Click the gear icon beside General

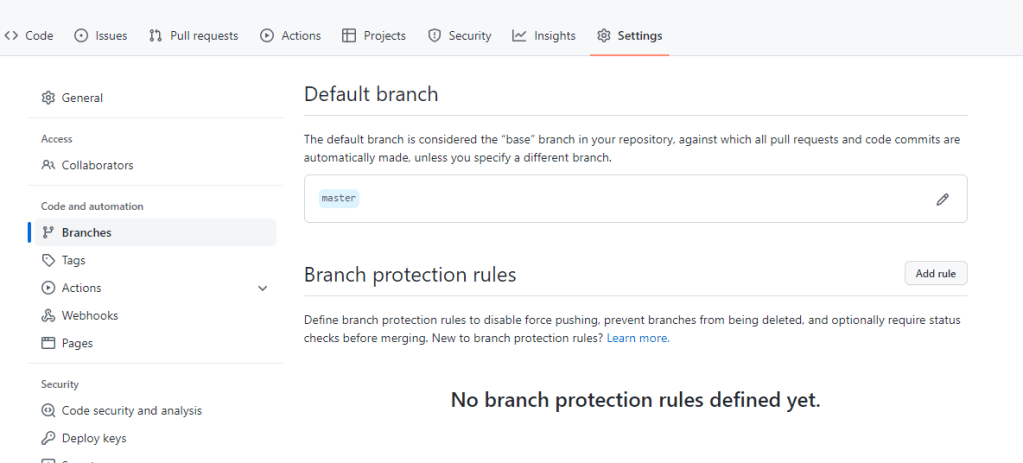[x=48, y=98]
